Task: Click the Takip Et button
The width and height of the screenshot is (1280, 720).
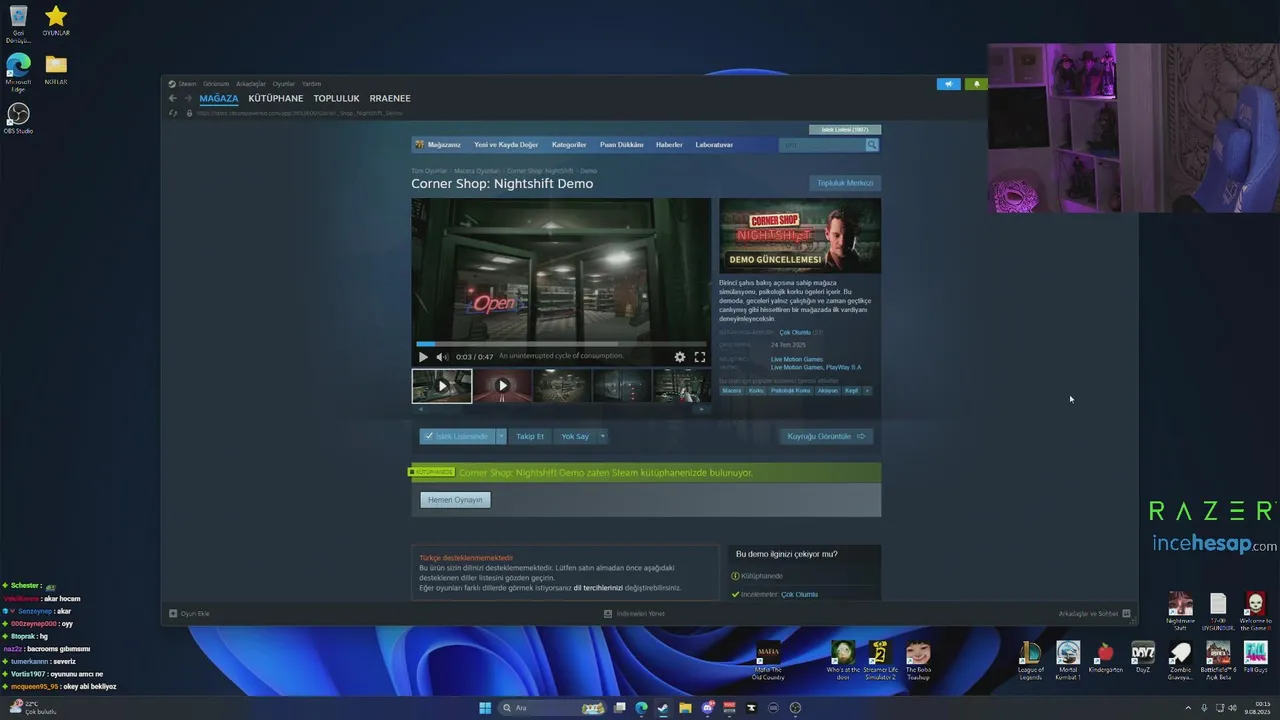Action: pyautogui.click(x=530, y=436)
